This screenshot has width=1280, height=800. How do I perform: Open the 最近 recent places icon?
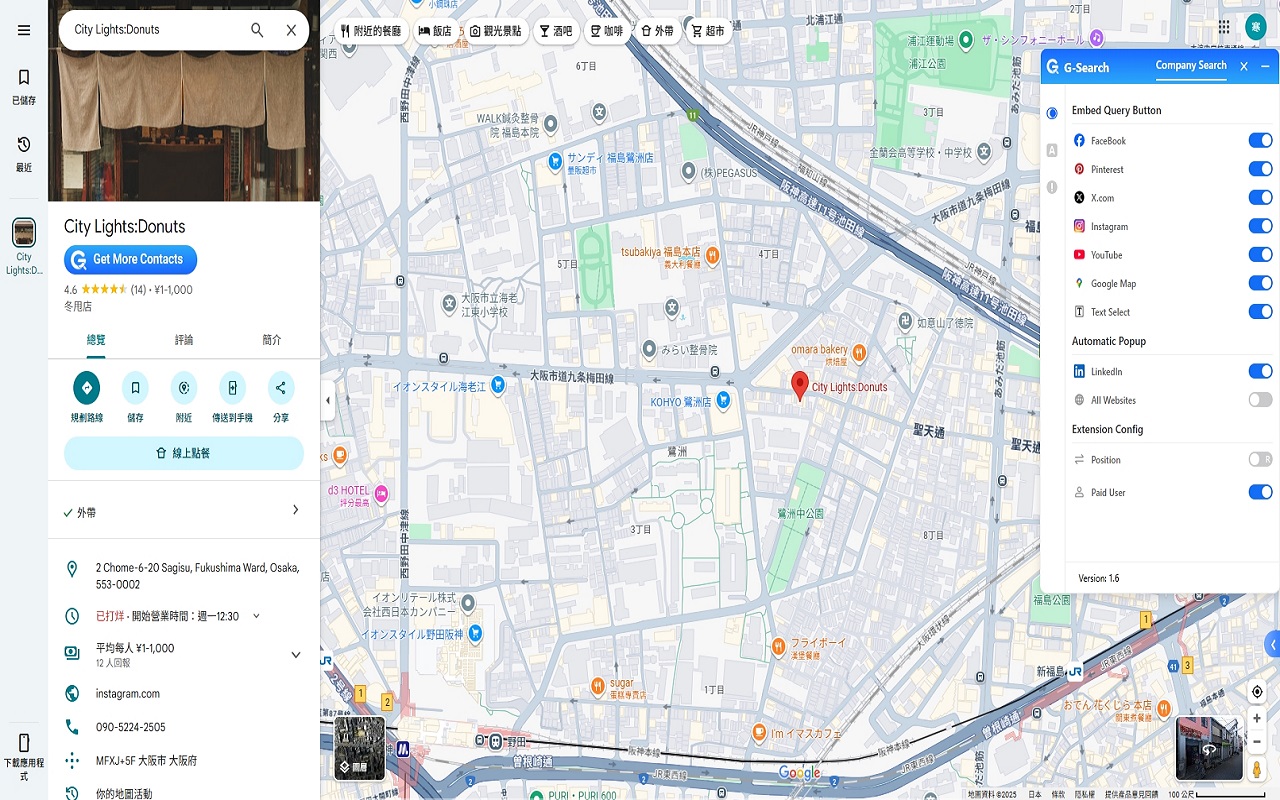(x=23, y=147)
